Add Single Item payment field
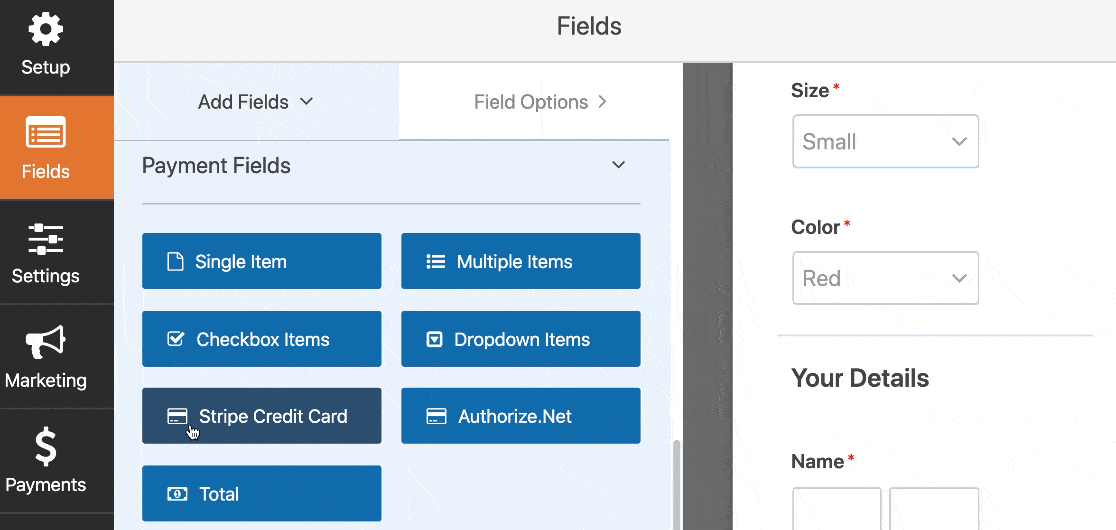This screenshot has width=1116, height=530. pos(261,261)
